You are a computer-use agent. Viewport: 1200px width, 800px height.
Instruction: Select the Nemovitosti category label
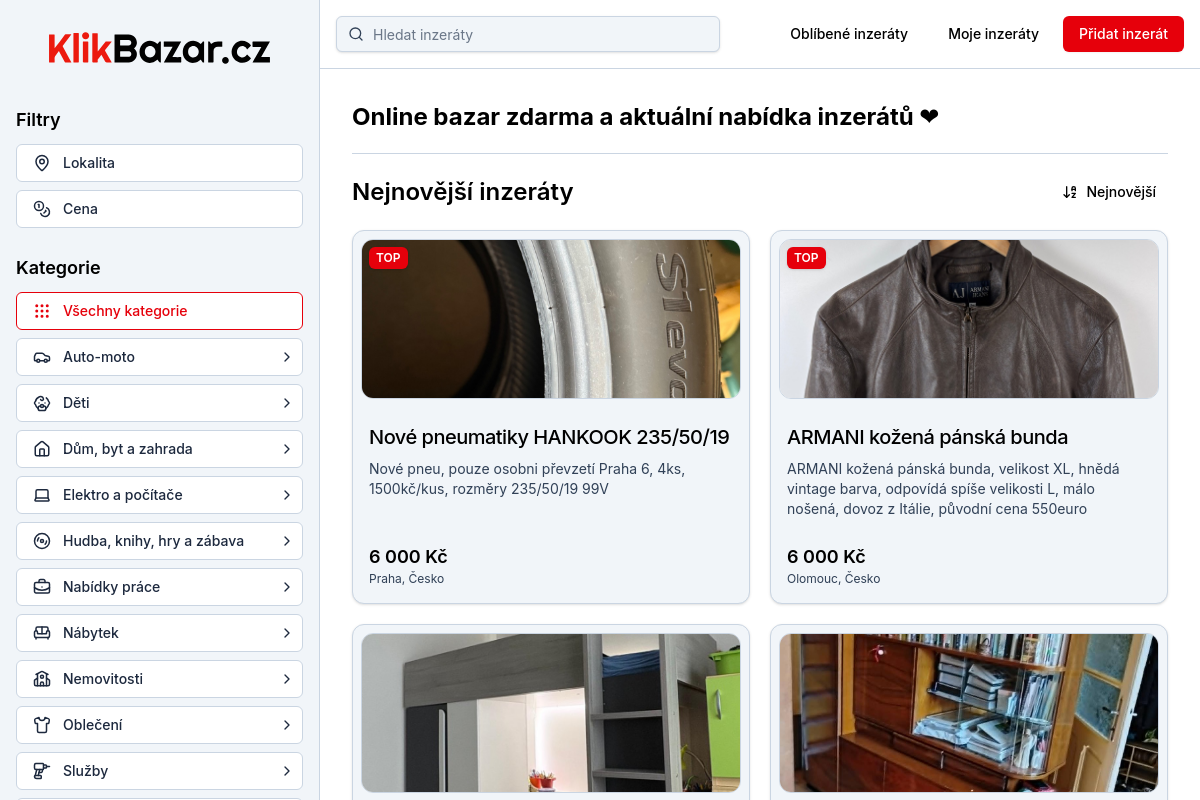[x=103, y=679]
